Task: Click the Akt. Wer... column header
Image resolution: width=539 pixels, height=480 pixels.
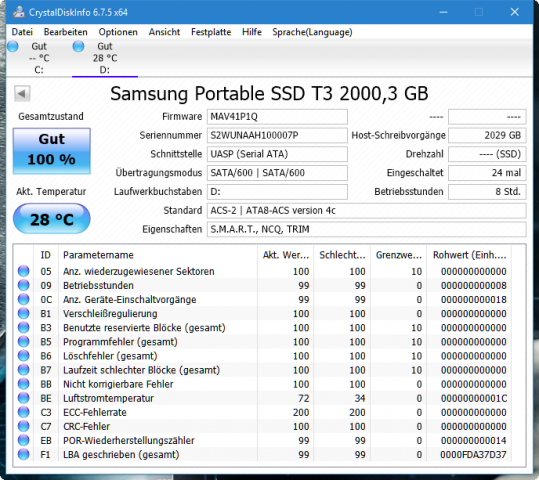Action: point(285,255)
